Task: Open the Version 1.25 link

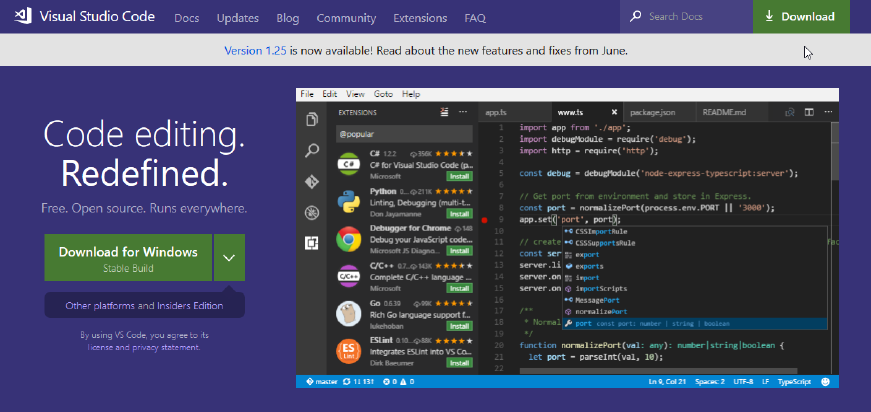Action: 256,51
